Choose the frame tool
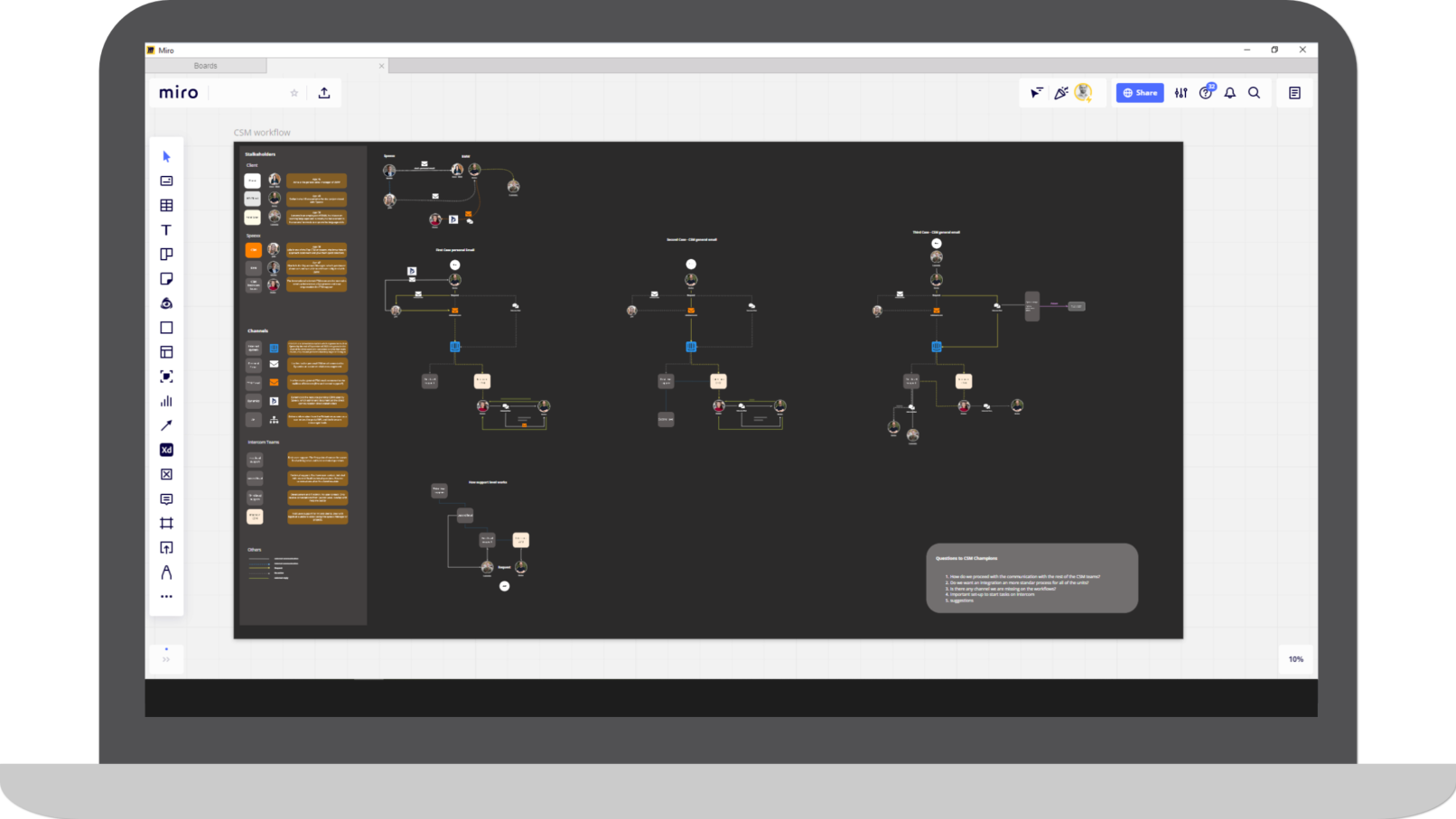 click(x=166, y=523)
